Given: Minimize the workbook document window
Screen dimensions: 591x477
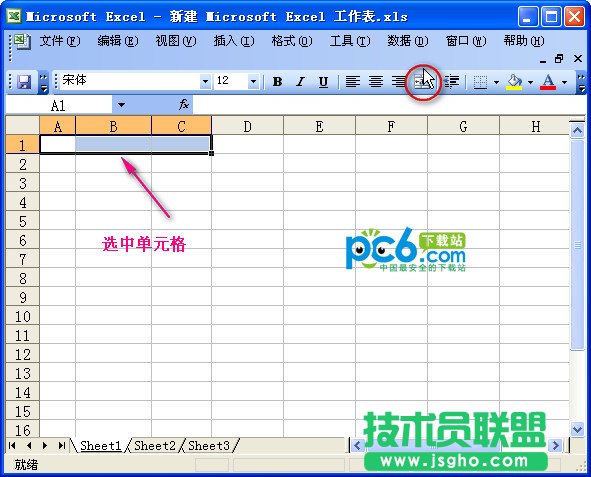Looking at the screenshot, I should pos(543,60).
